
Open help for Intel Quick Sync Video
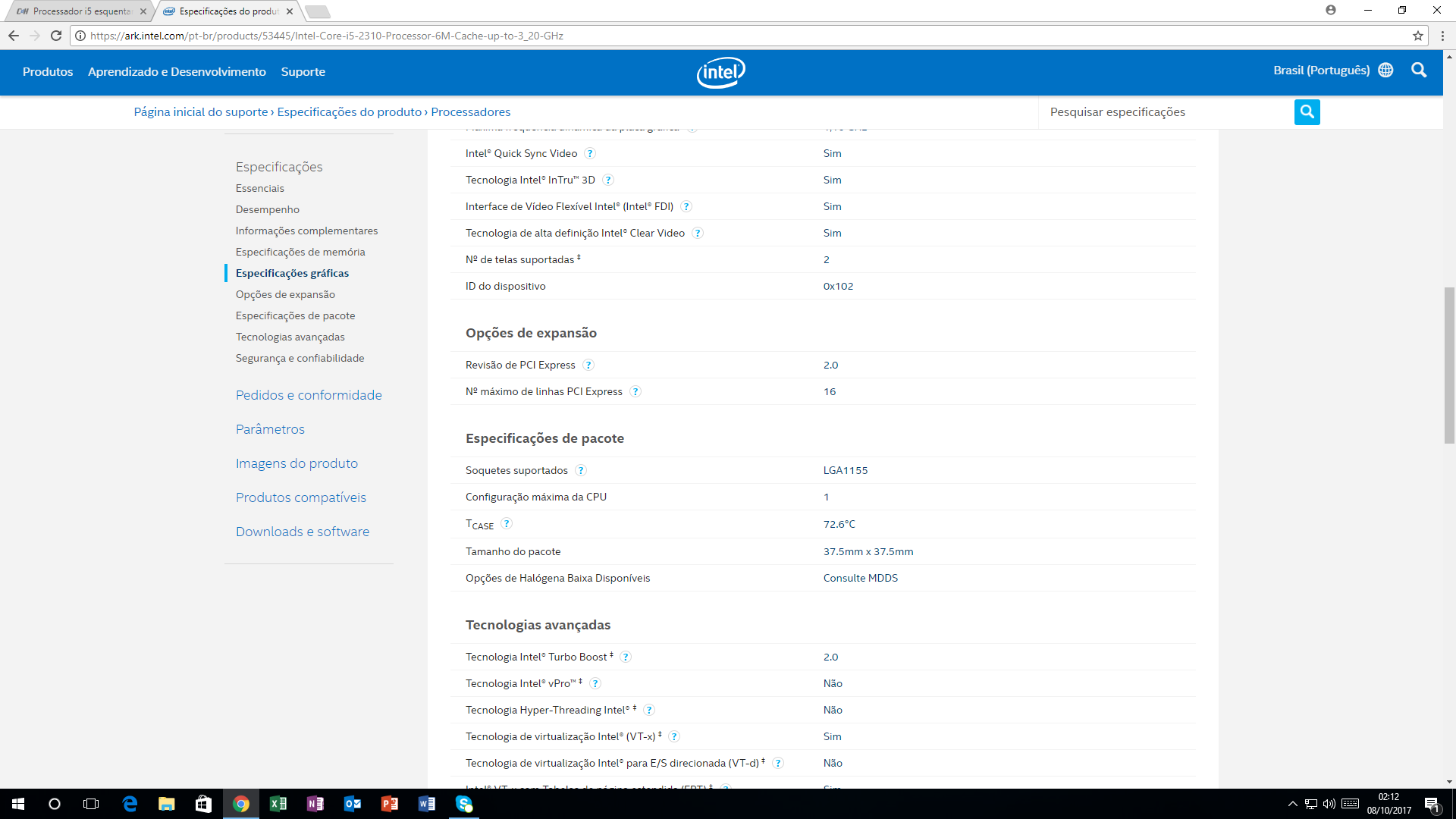click(x=590, y=154)
